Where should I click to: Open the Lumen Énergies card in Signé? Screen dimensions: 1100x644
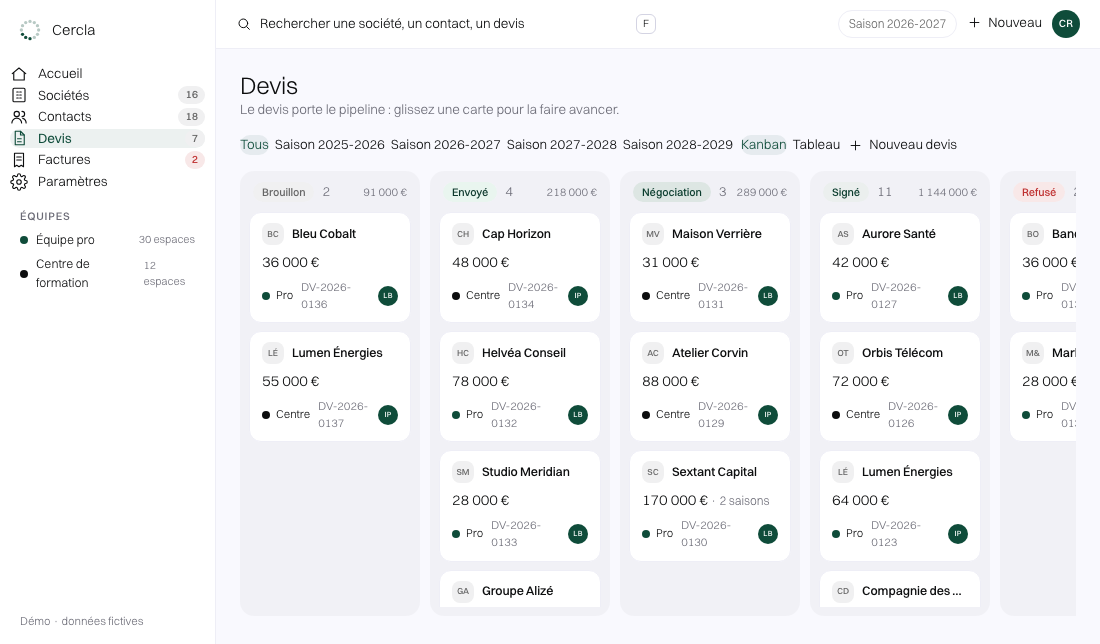coord(899,506)
